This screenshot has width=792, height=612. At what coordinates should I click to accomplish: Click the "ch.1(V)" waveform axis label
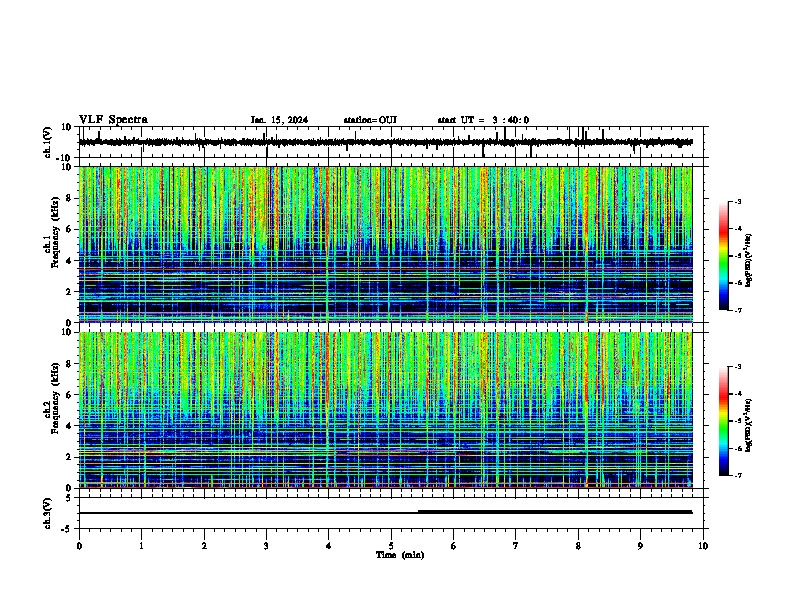click(48, 142)
